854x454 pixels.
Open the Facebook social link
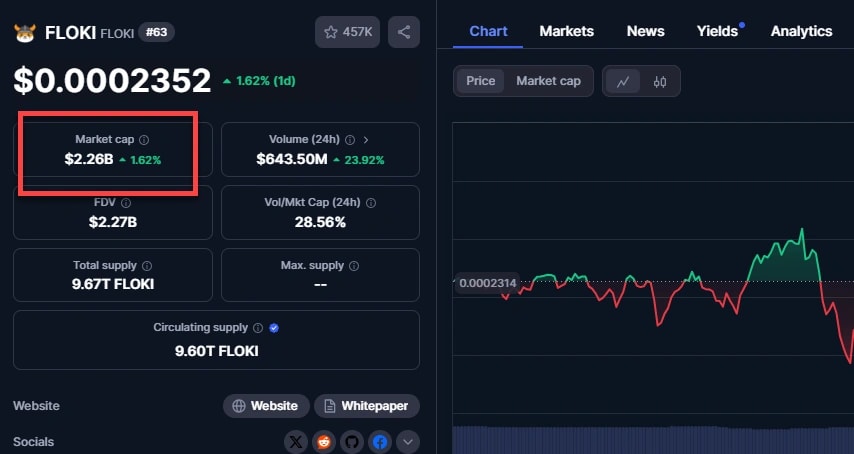[380, 441]
